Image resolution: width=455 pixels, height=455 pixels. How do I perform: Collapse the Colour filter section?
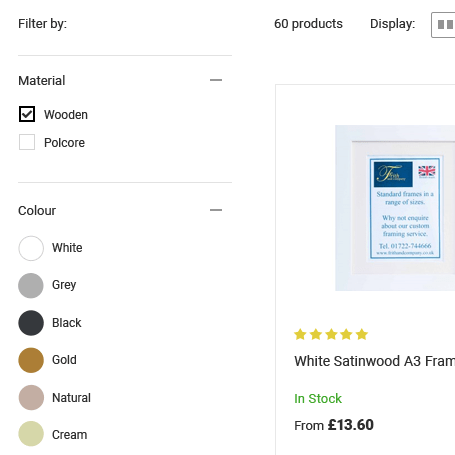coord(216,210)
